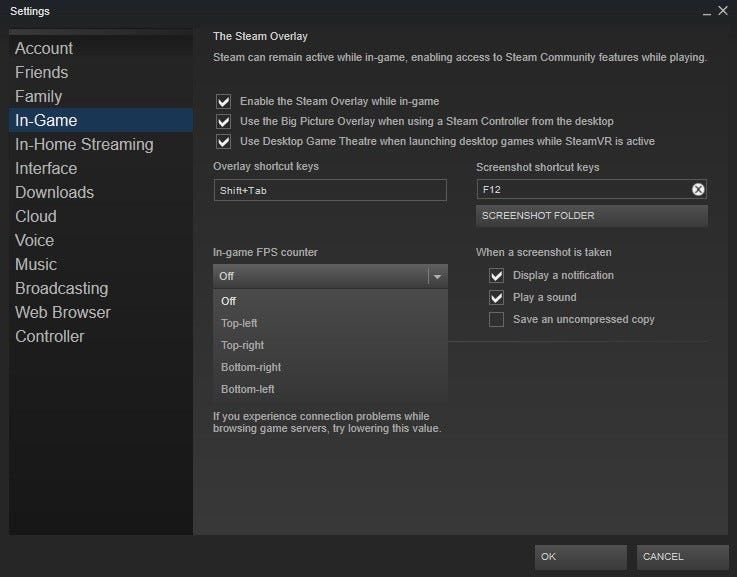Click the Steam can remain active description
The width and height of the screenshot is (737, 577).
[x=460, y=57]
